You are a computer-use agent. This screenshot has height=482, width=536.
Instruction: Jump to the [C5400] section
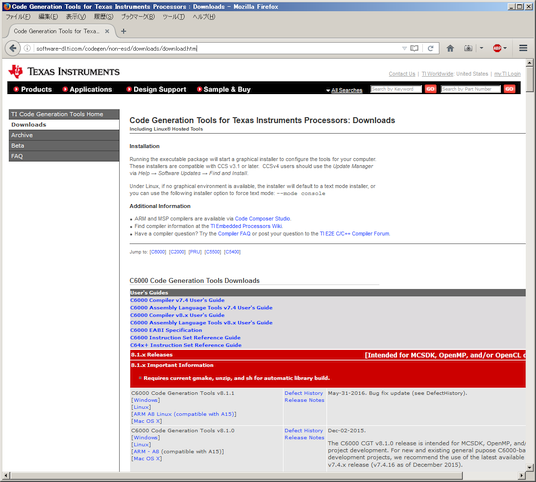point(232,252)
